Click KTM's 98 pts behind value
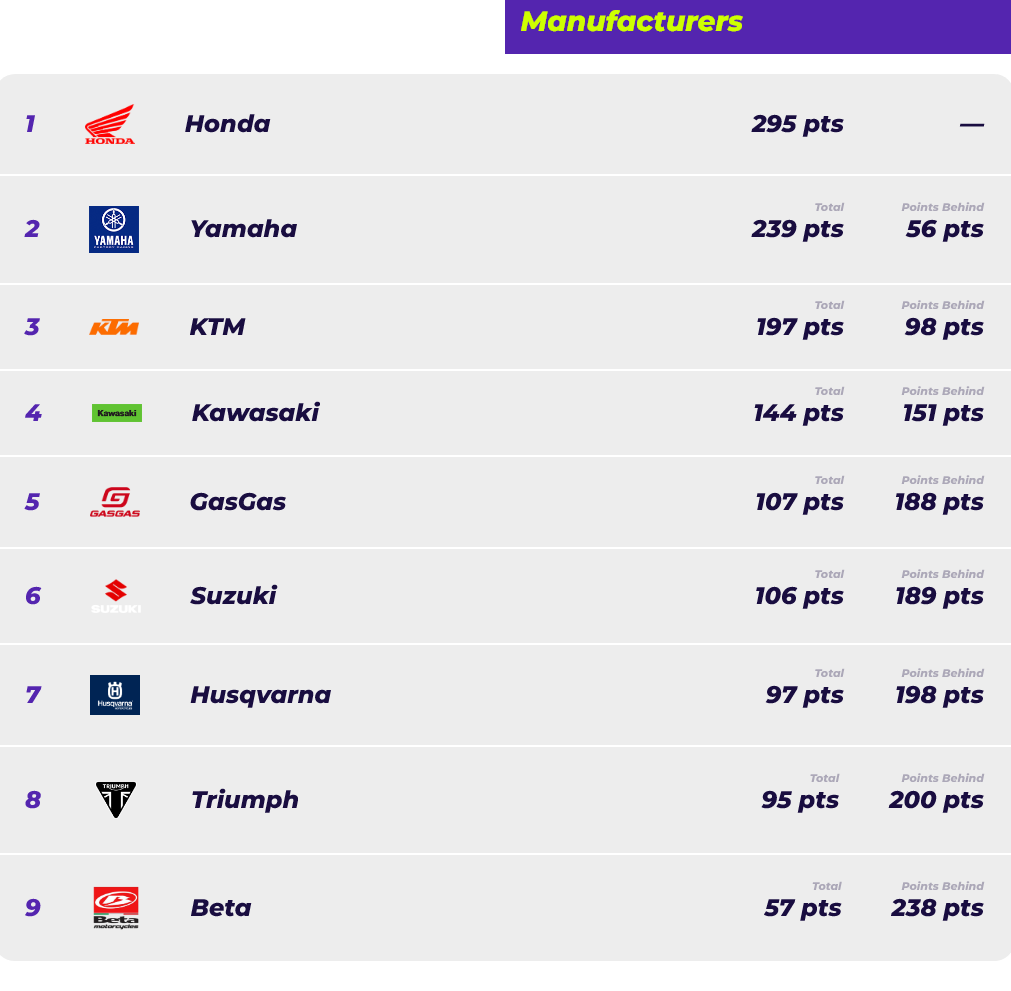The width and height of the screenshot is (1011, 991). (944, 327)
